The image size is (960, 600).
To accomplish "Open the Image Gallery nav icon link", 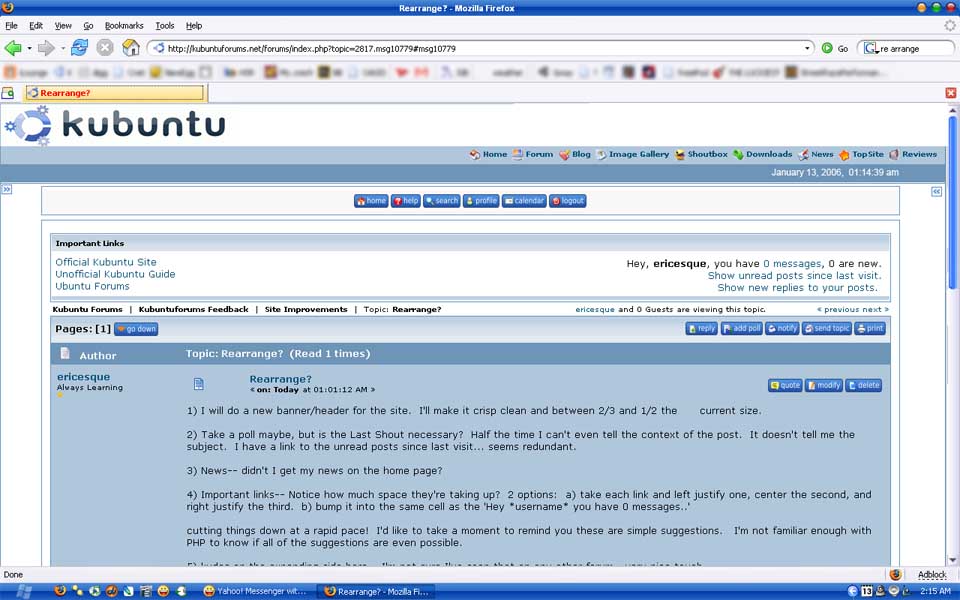I will pos(632,155).
